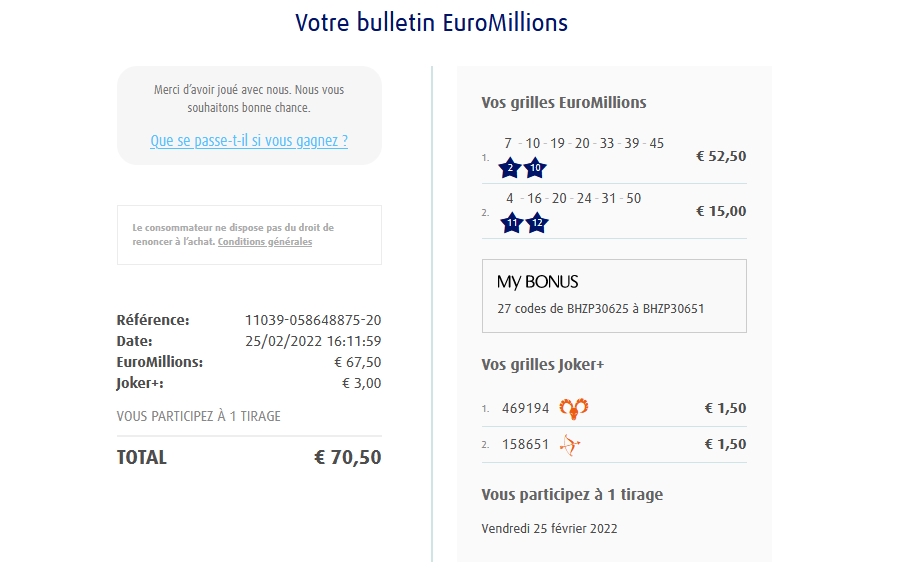Click the 'Vos grilles Joker+' heading

(543, 365)
